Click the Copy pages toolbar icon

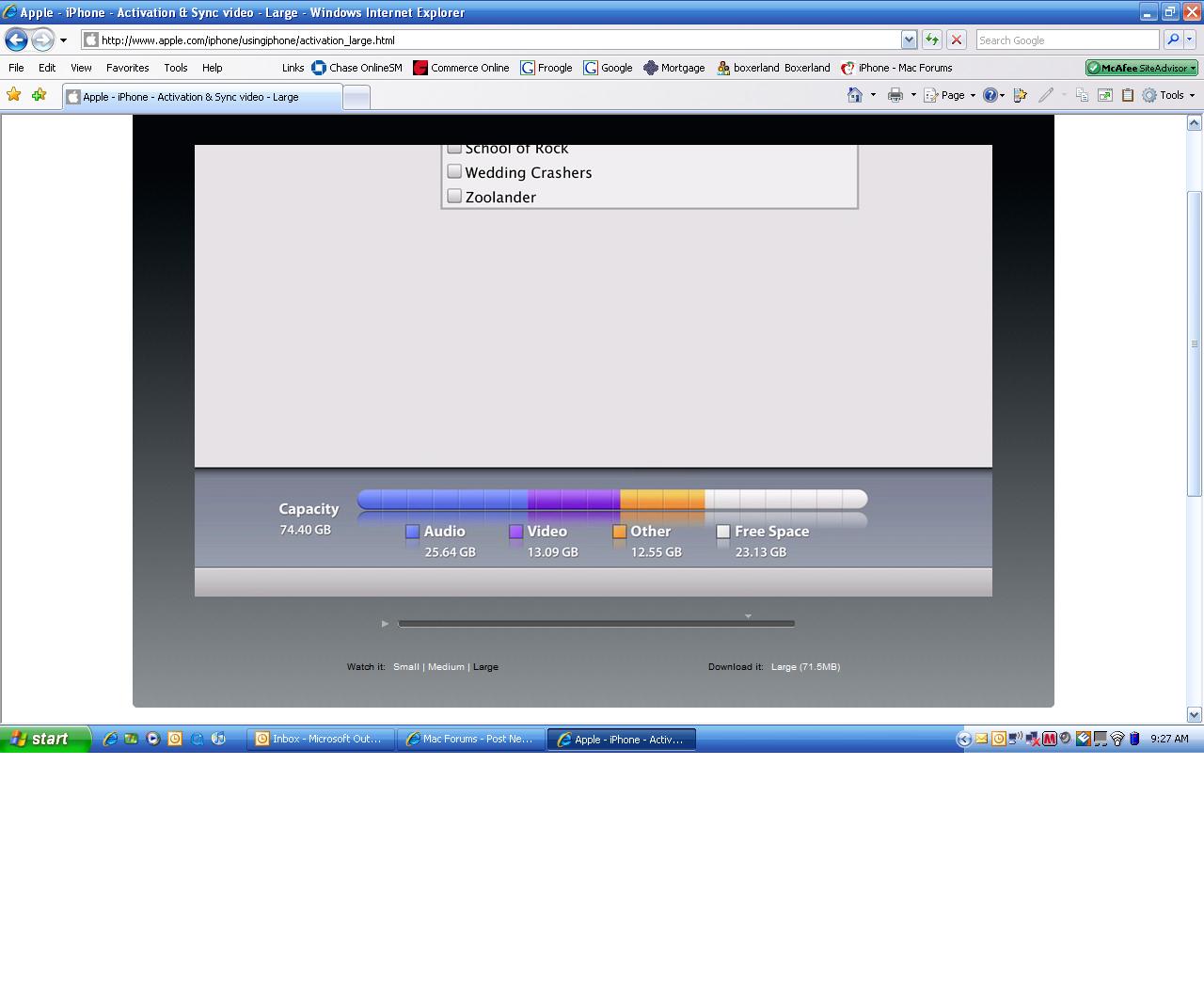click(1082, 95)
